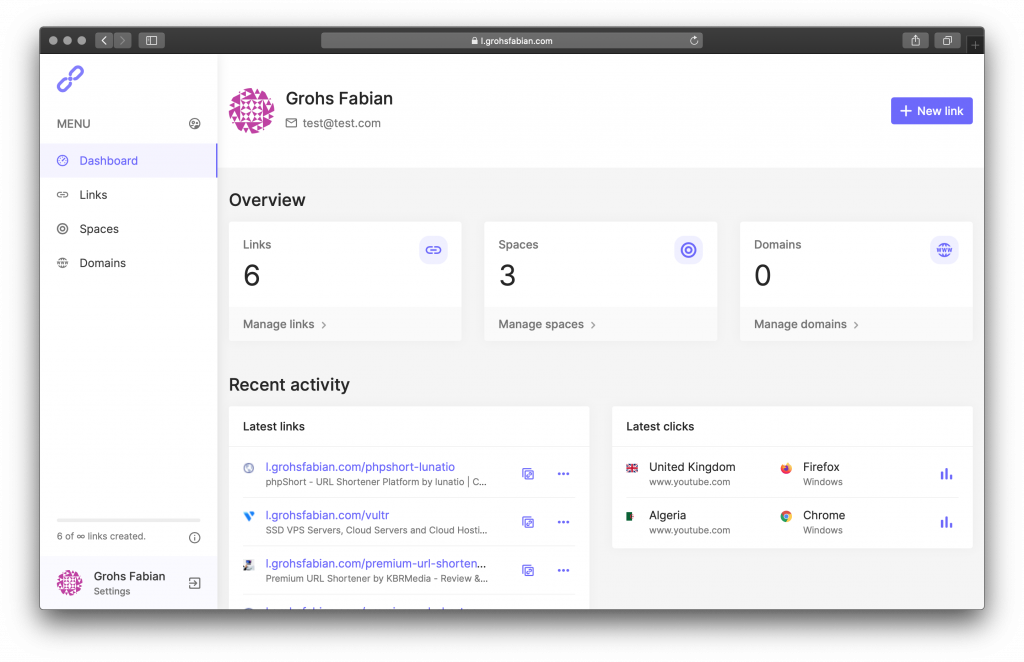This screenshot has width=1024, height=662.
Task: Click the chevron next to Manage links
Action: pos(324,324)
